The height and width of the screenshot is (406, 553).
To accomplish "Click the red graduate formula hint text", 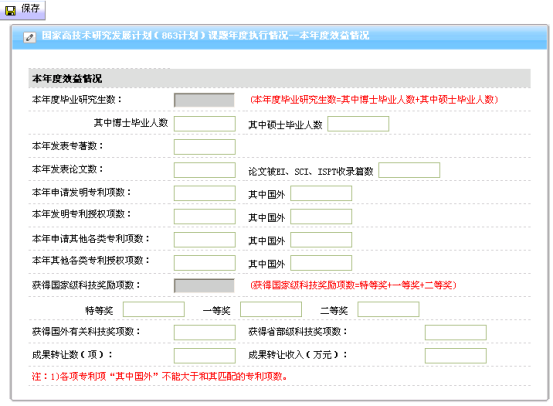I will (374, 100).
